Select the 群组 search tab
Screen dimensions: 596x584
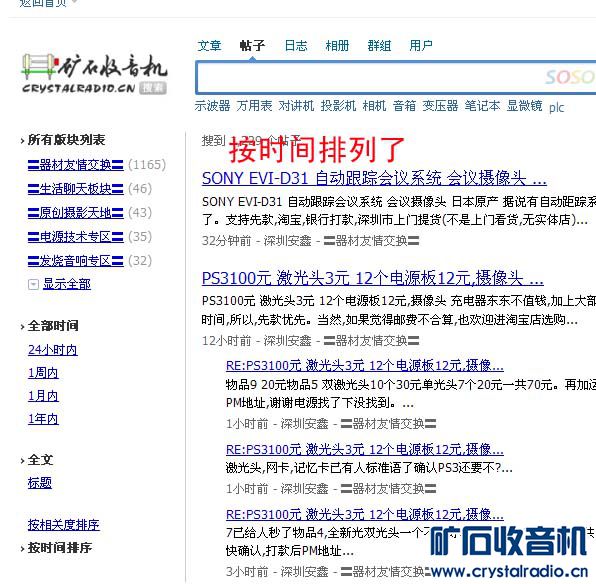(x=379, y=46)
